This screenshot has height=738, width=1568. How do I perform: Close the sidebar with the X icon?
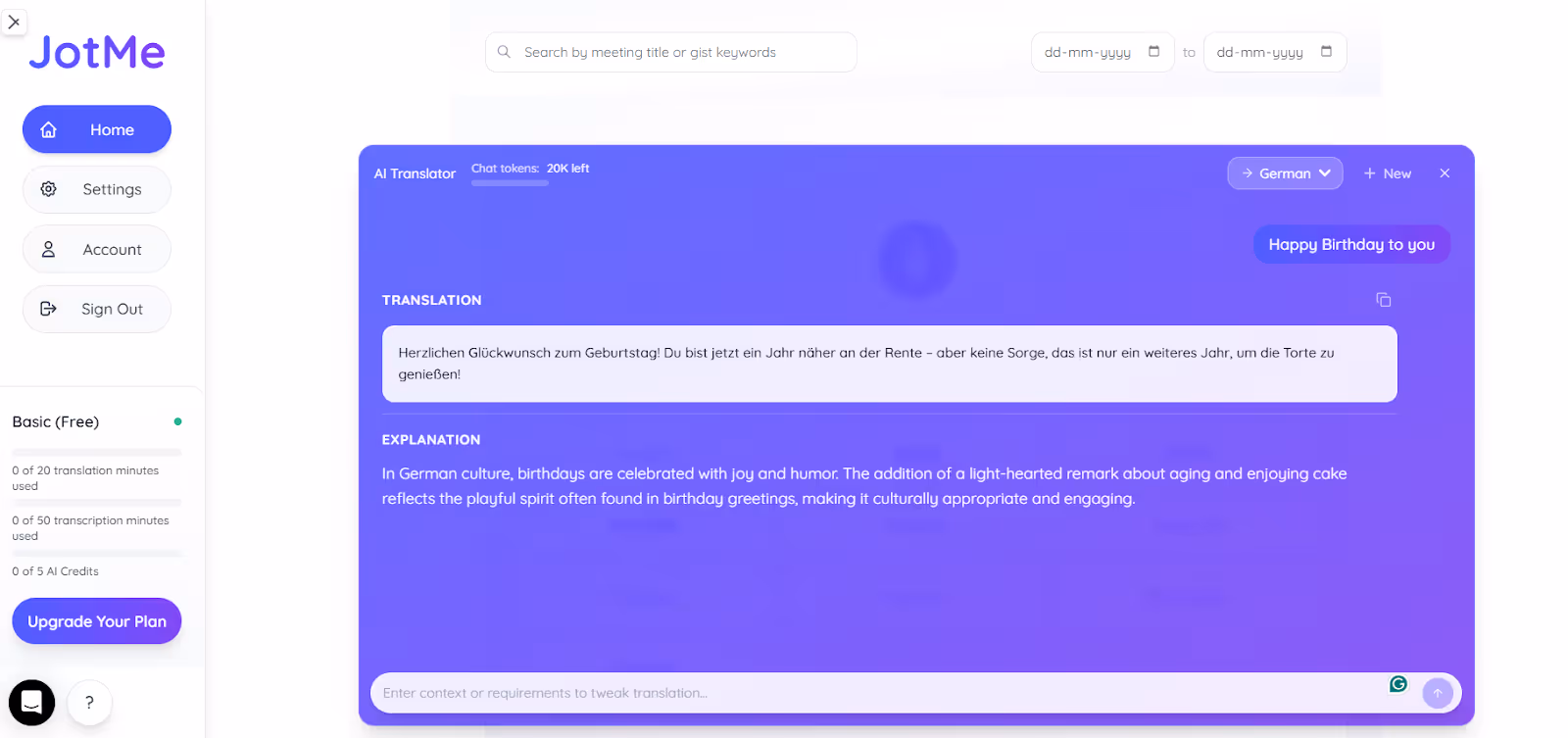[x=14, y=22]
